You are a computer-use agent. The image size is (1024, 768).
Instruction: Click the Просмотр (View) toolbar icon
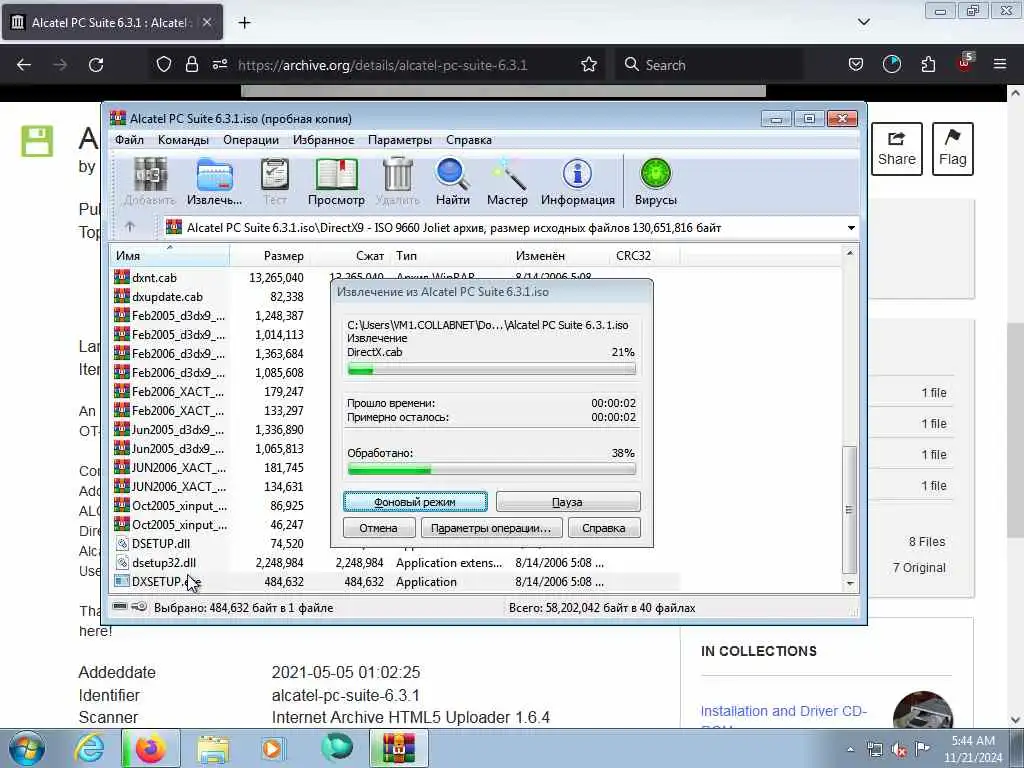pyautogui.click(x=336, y=182)
